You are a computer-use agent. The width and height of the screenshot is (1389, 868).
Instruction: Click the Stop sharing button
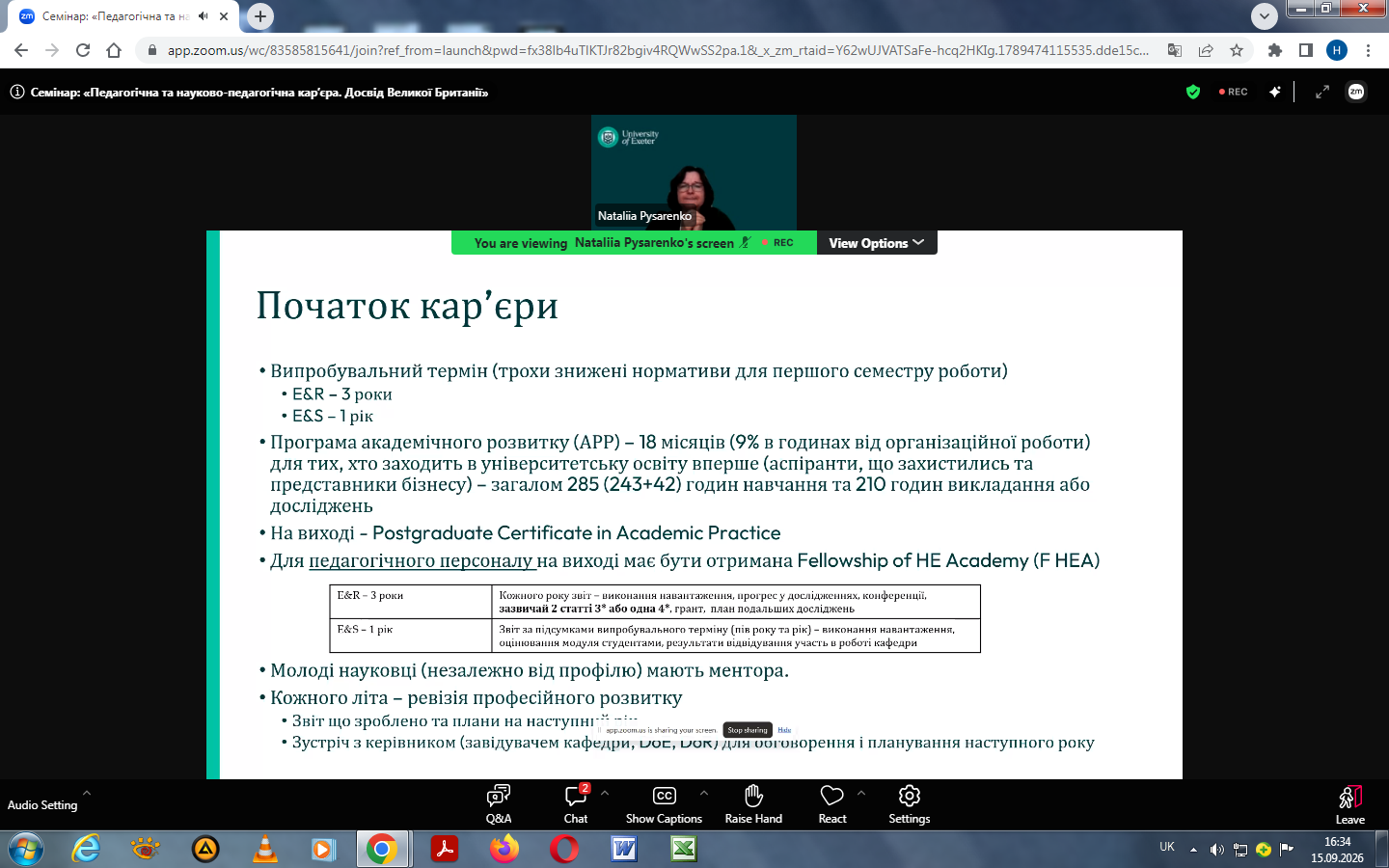[748, 730]
